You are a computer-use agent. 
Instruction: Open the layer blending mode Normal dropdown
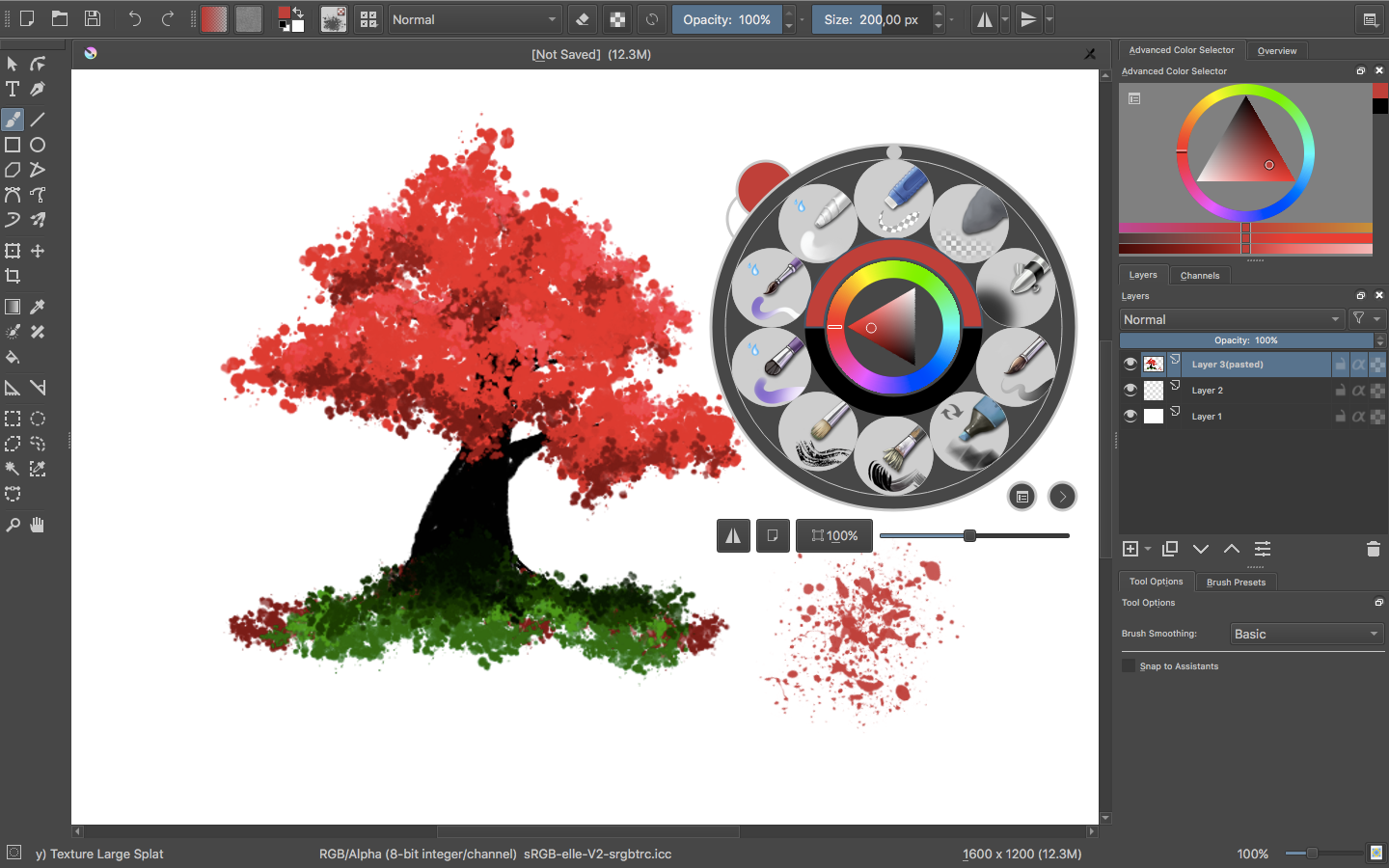(x=1232, y=319)
